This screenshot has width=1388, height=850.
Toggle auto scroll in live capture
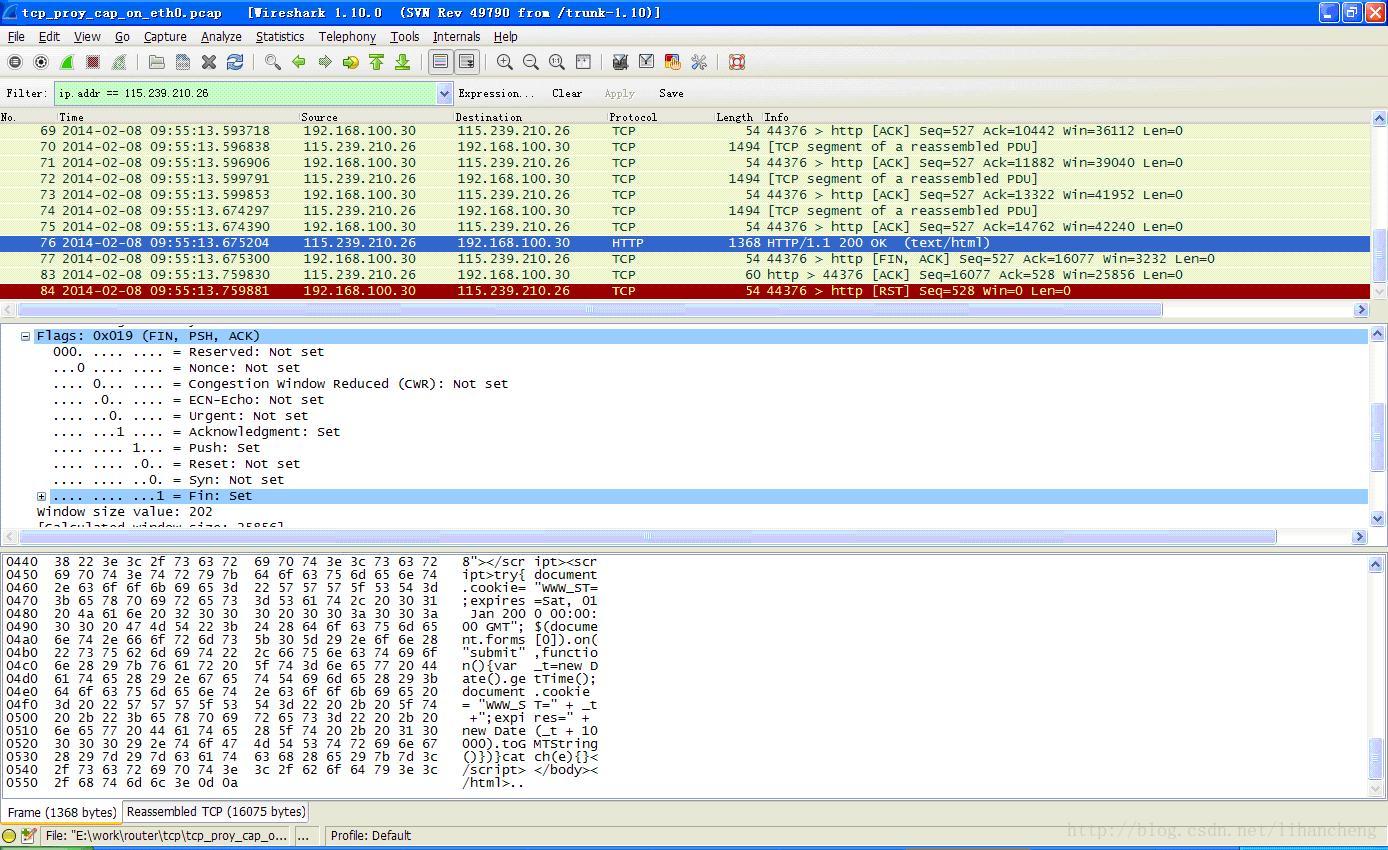pyautogui.click(x=466, y=62)
